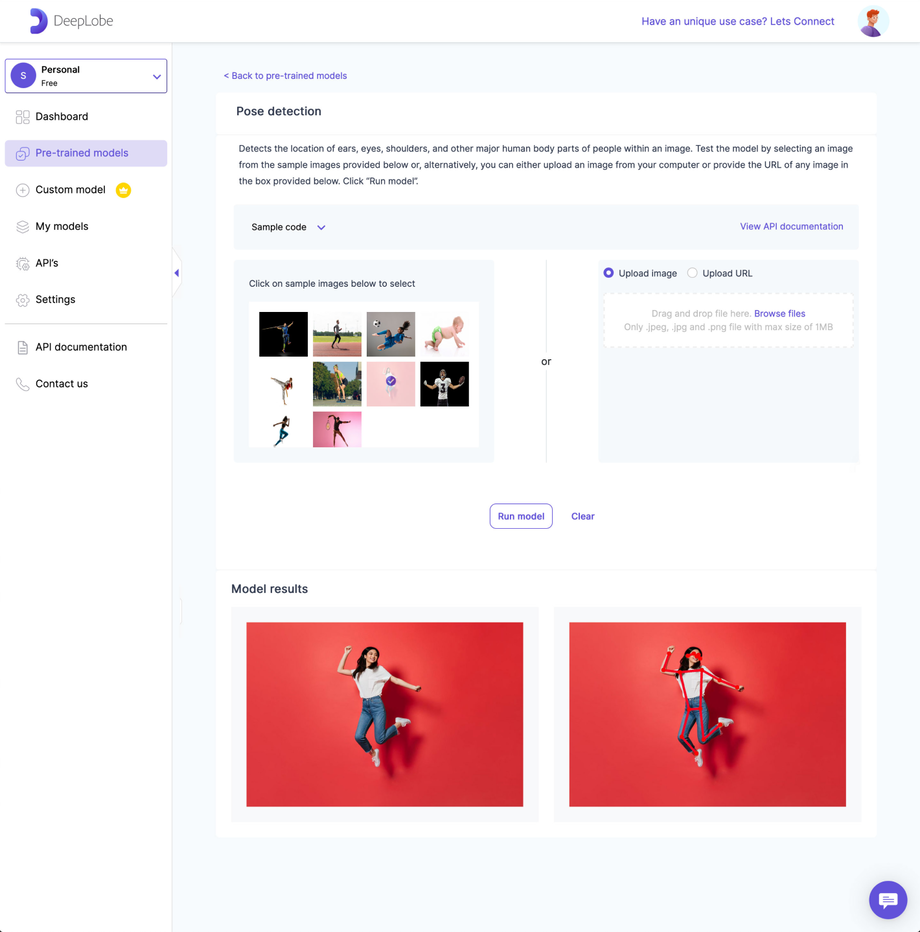Click the Run model button
This screenshot has height=932, width=920.
520,516
